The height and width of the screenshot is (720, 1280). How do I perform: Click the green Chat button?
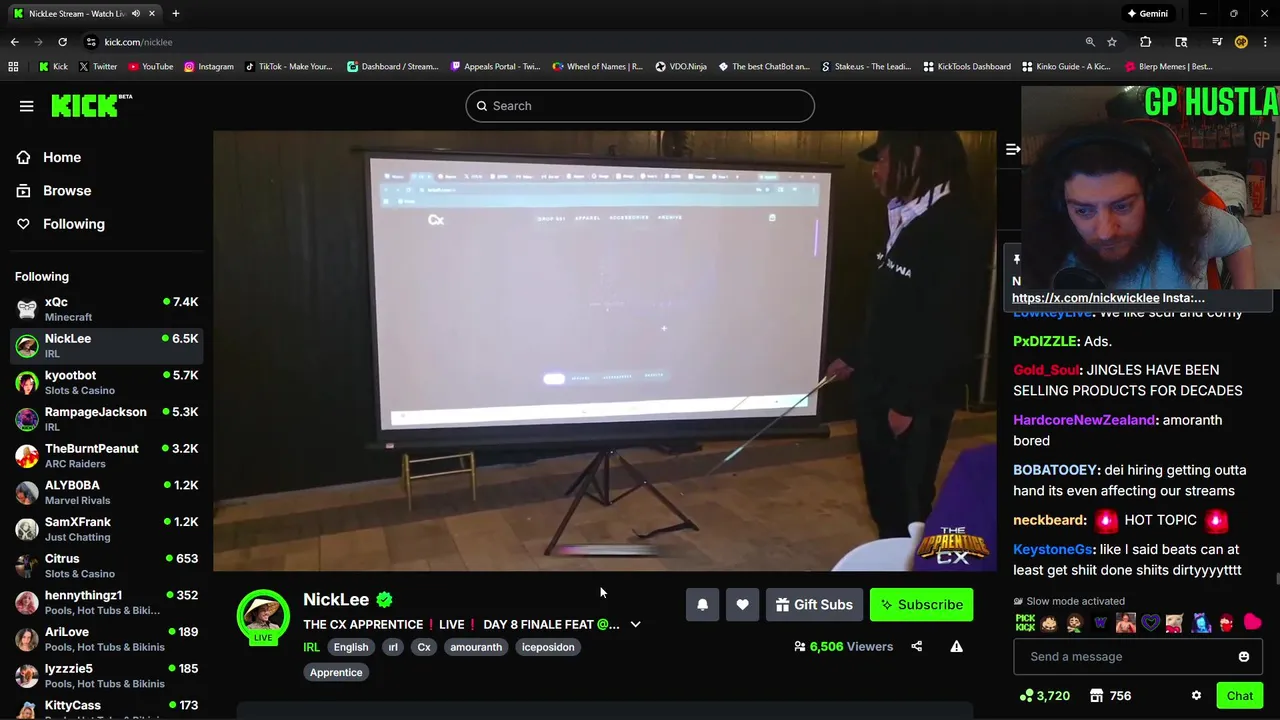click(x=1240, y=696)
